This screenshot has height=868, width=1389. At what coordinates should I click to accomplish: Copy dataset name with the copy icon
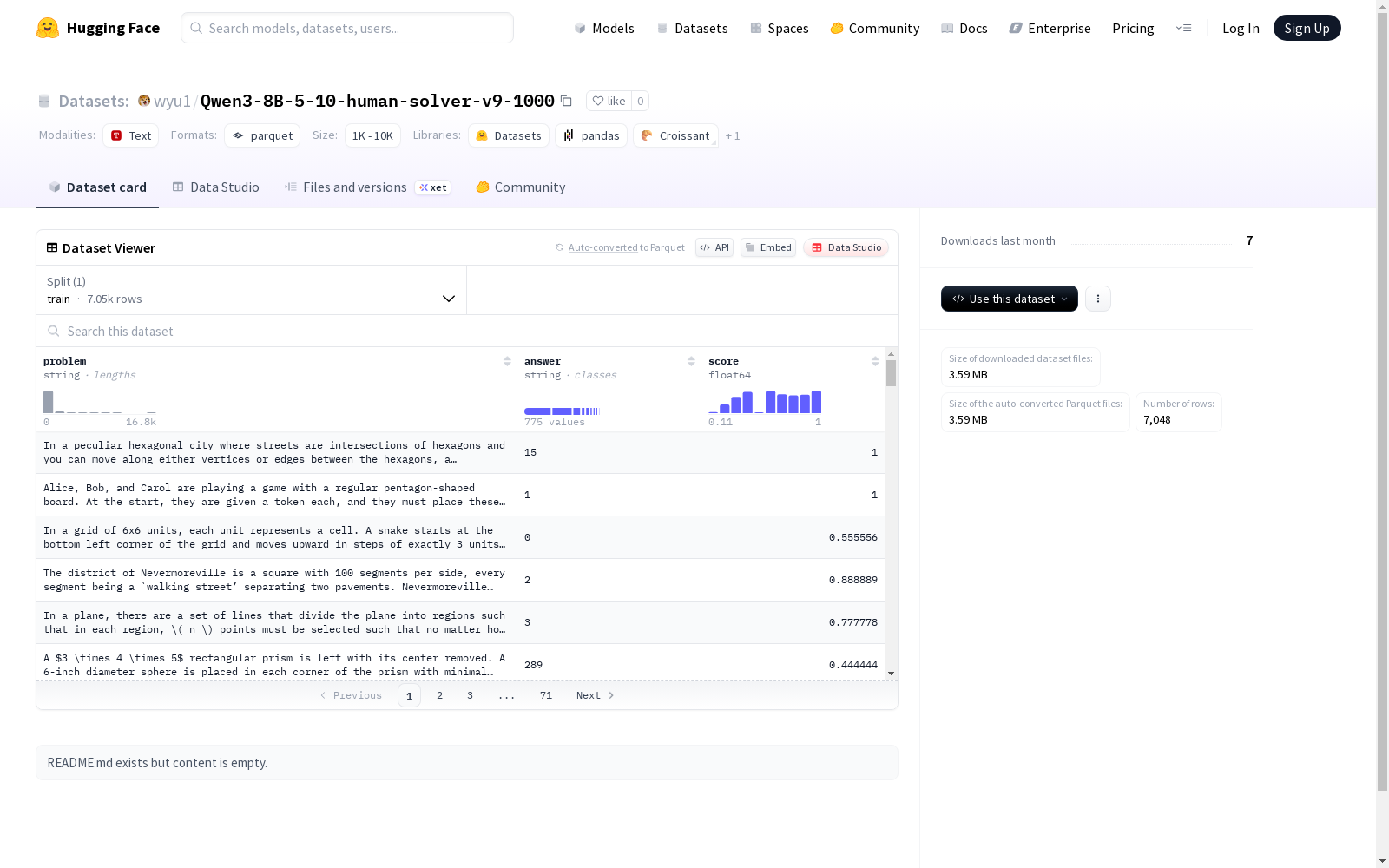coord(566,102)
